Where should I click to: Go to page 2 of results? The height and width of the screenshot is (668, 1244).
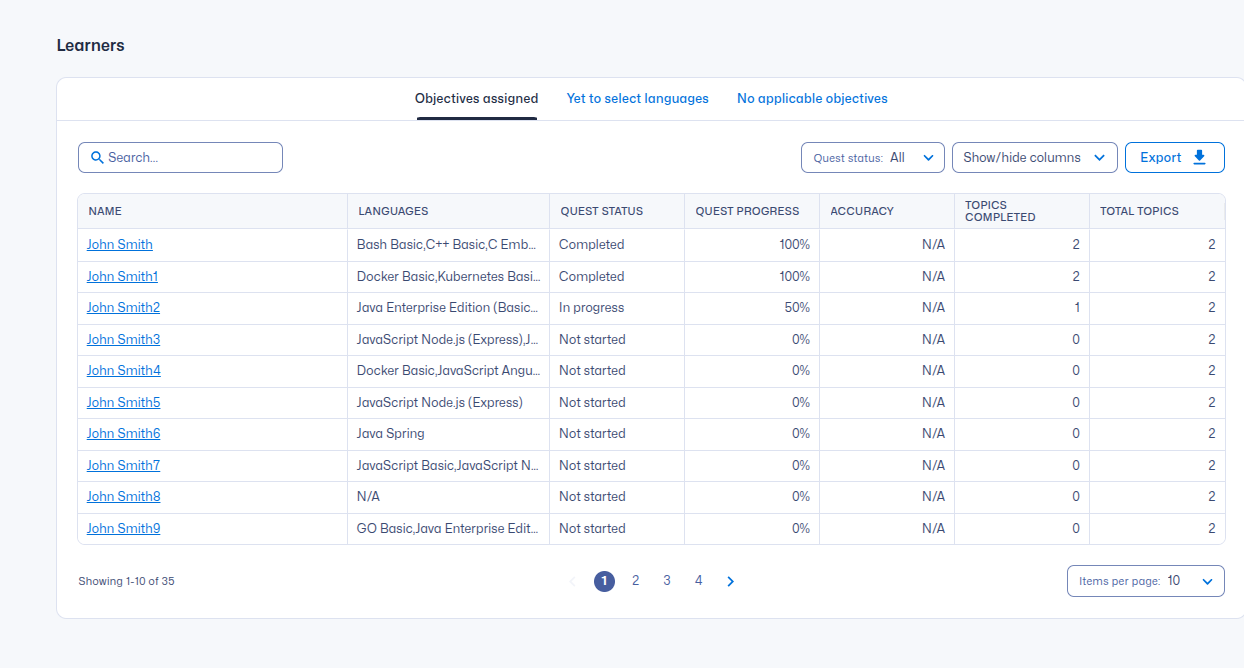click(x=635, y=581)
